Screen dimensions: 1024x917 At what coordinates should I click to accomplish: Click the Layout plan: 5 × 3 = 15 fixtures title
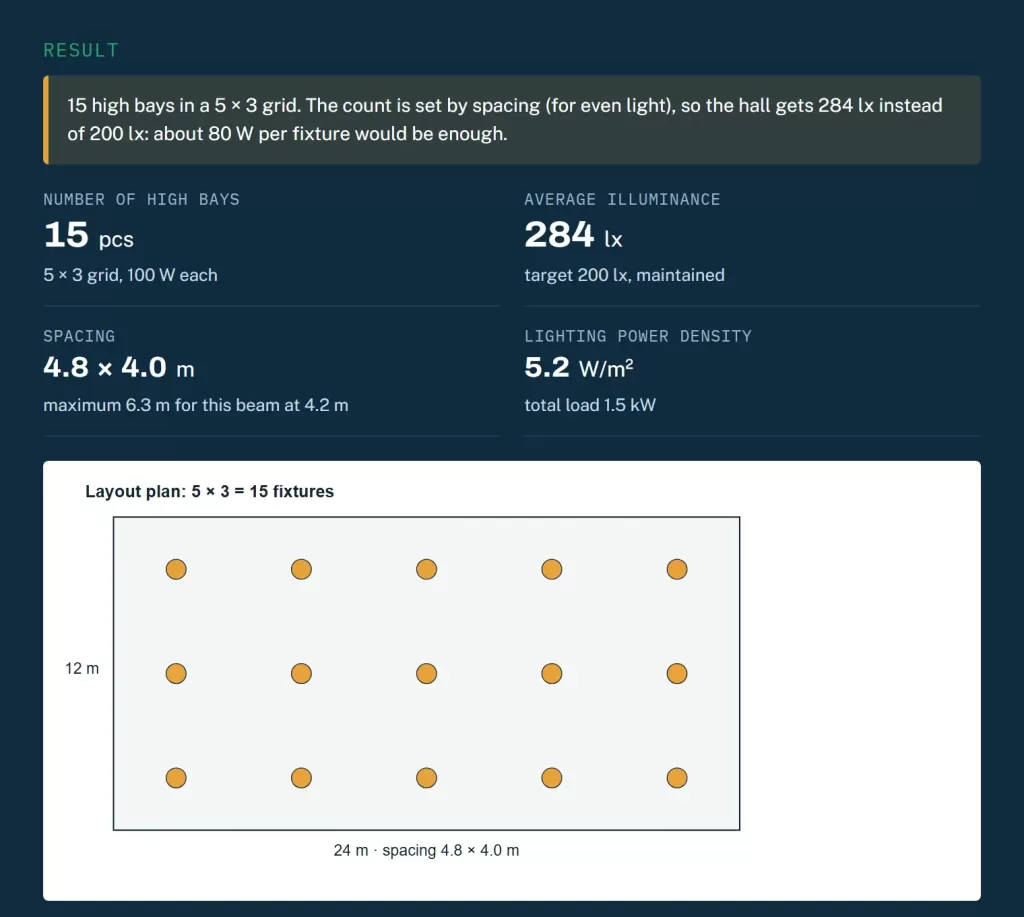coord(210,491)
